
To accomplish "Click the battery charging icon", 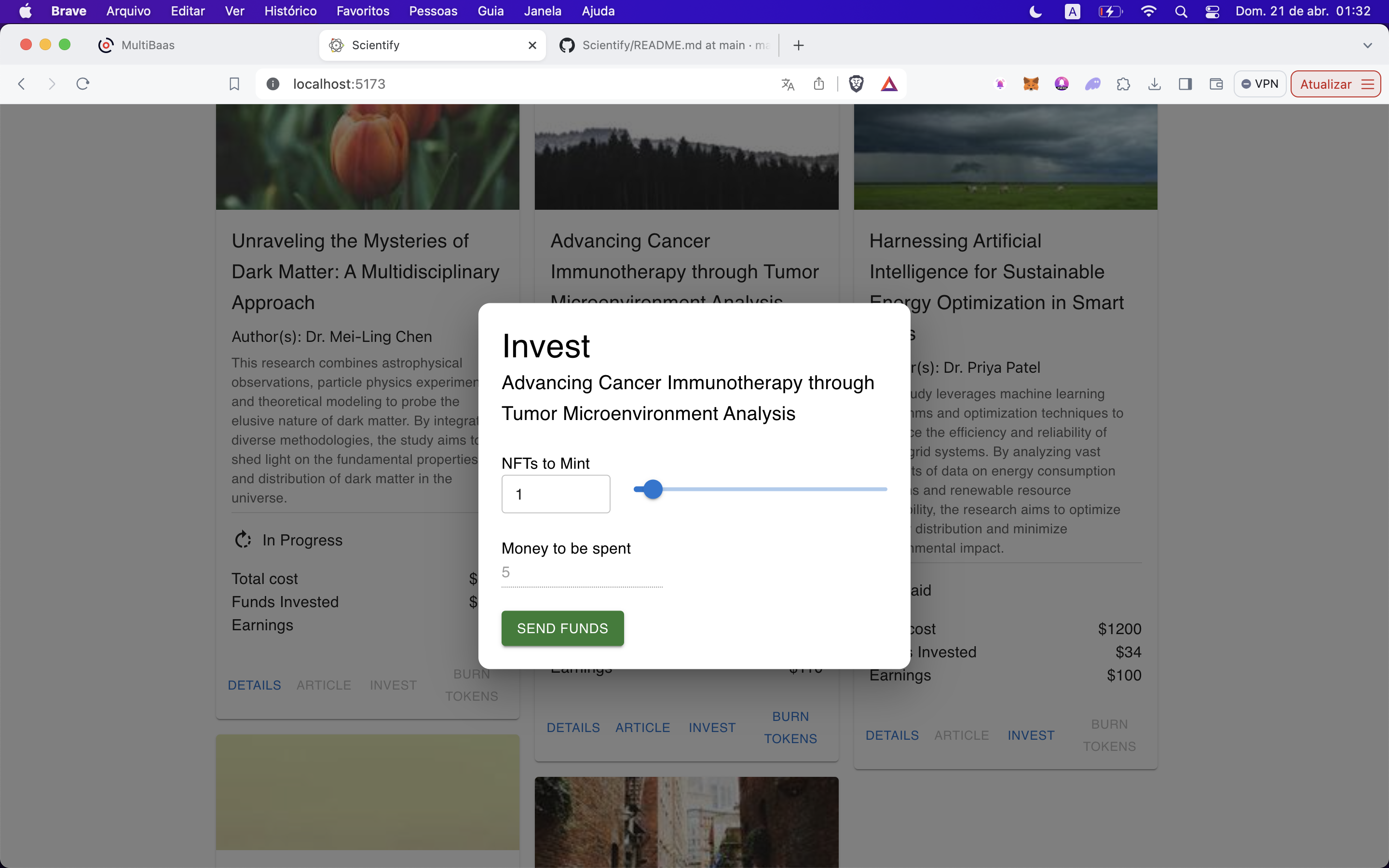I will click(1110, 12).
